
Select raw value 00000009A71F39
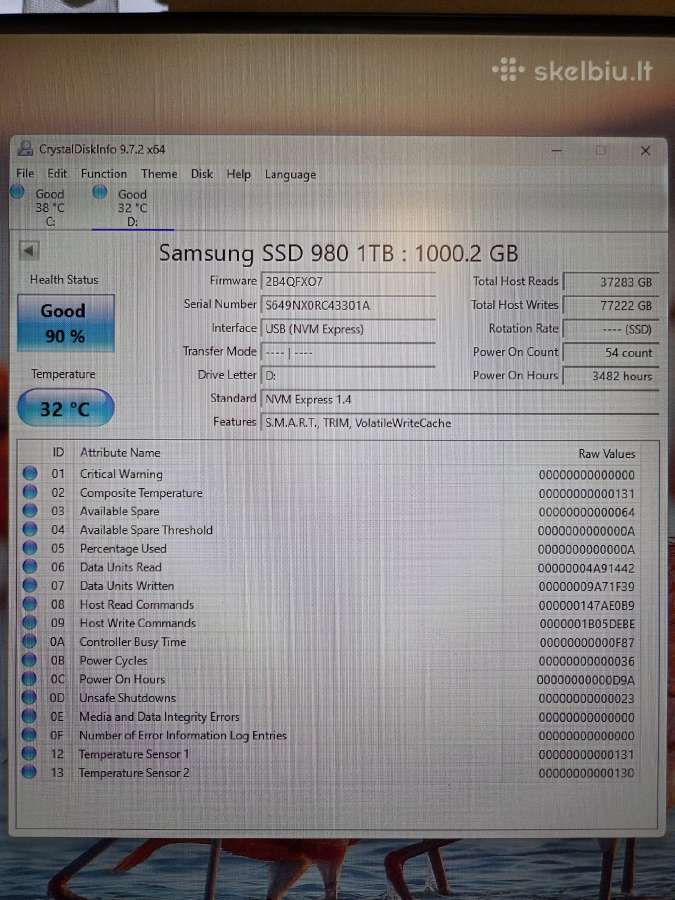pos(586,587)
